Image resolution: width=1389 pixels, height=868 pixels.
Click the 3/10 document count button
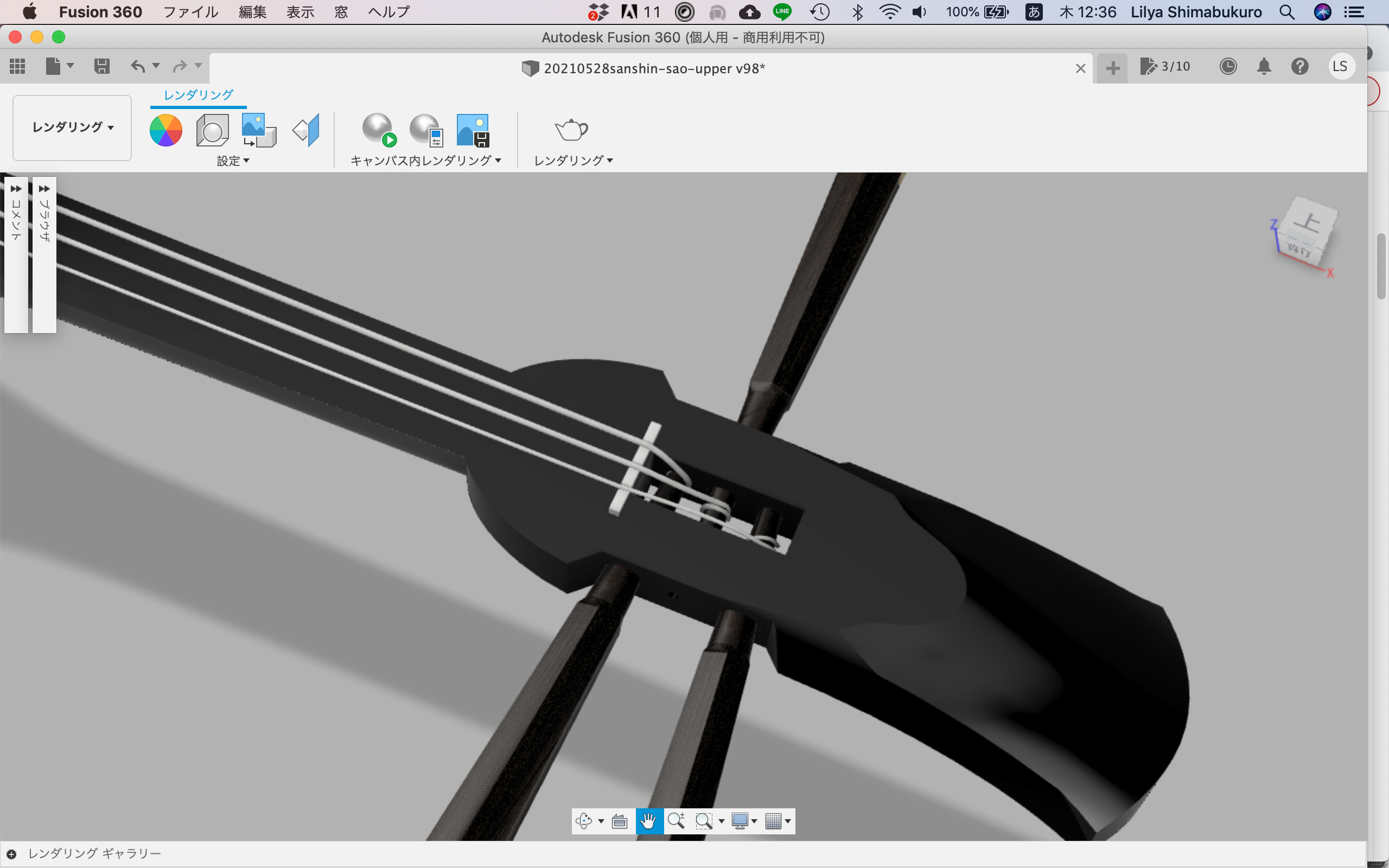1164,67
